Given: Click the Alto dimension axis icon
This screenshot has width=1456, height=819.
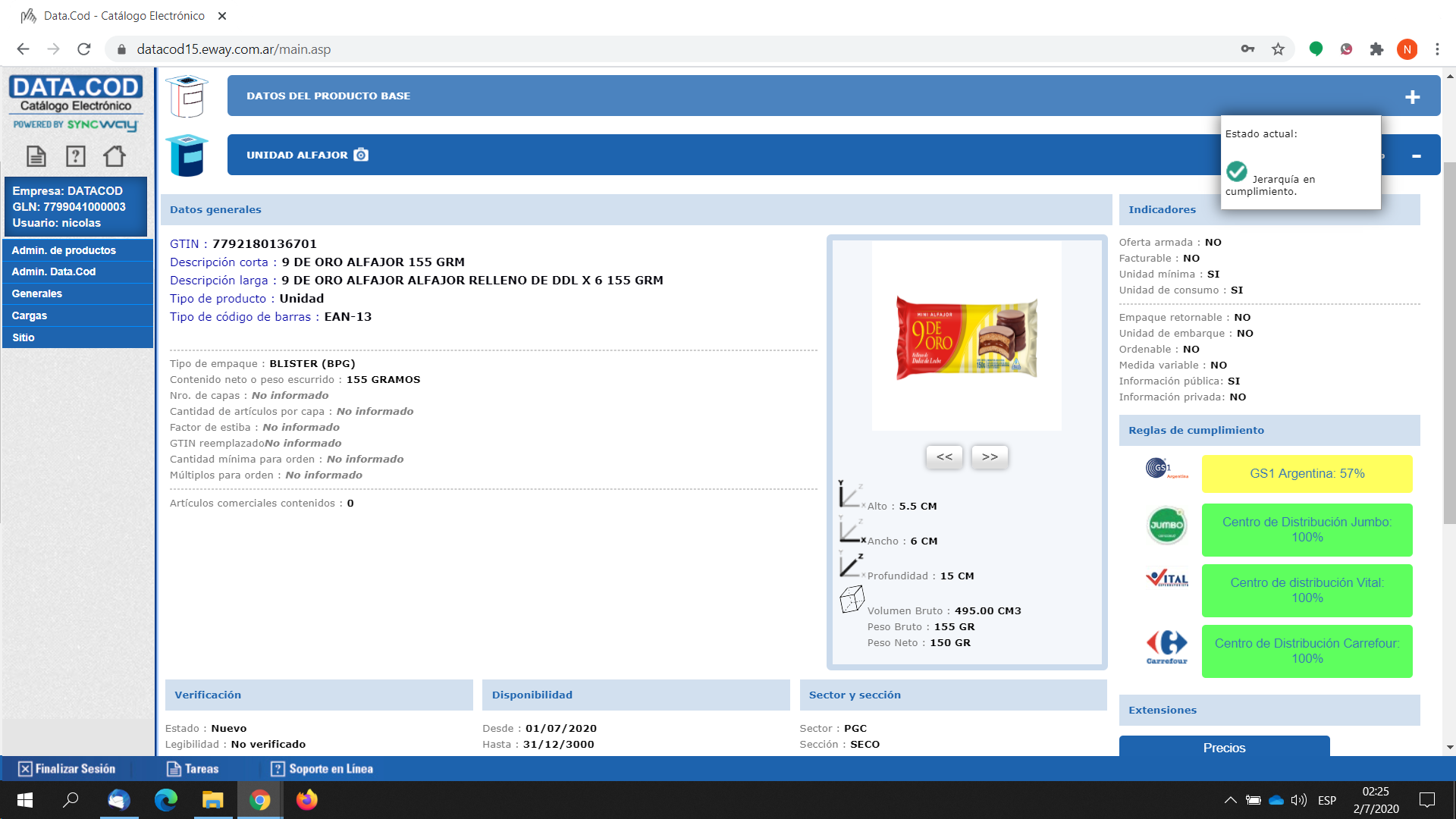Looking at the screenshot, I should (851, 494).
